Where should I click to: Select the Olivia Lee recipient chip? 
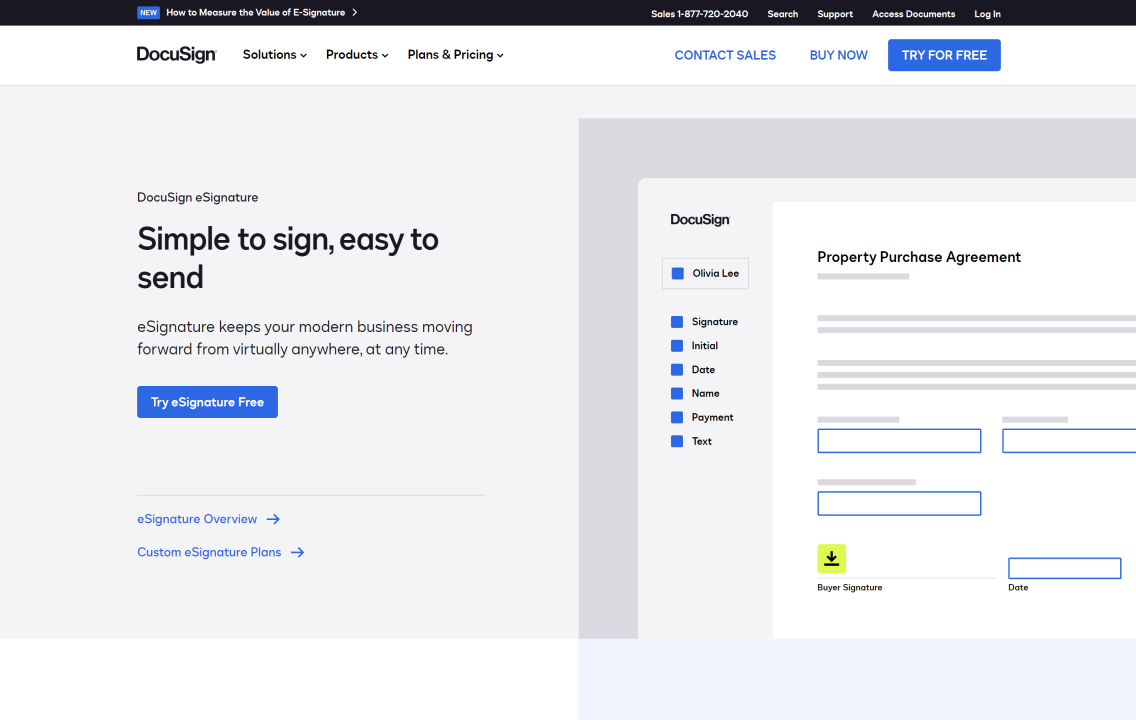(x=705, y=273)
